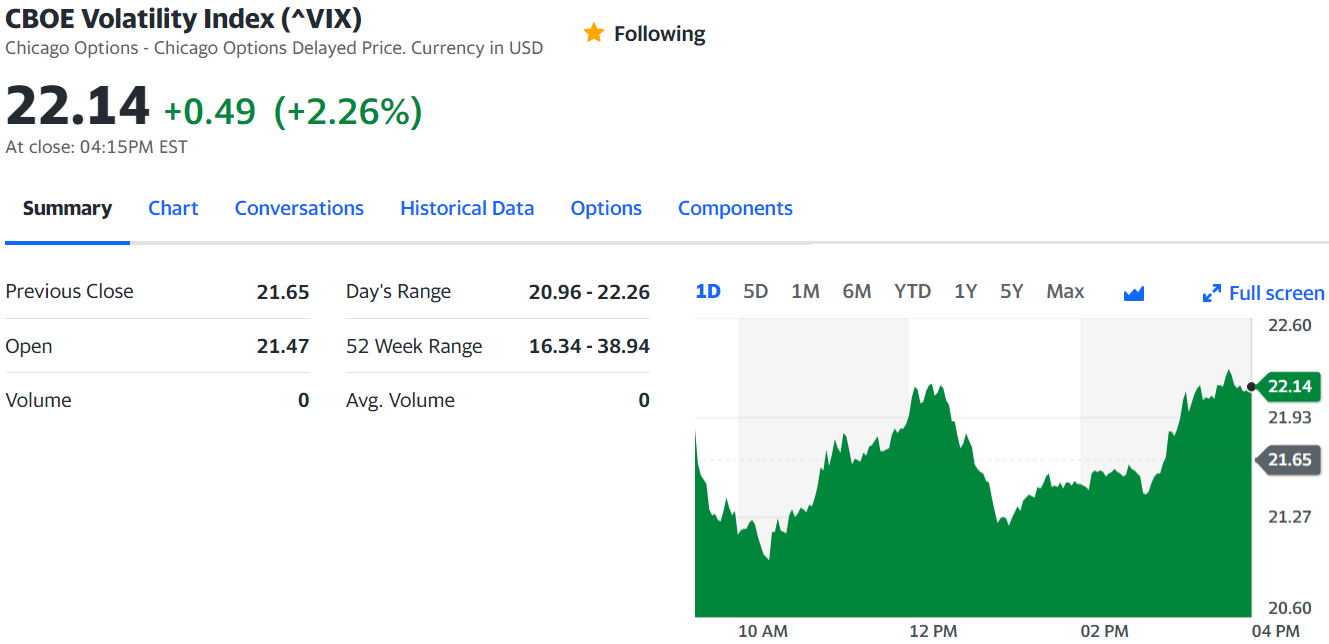Click the 02 PM time axis label
The width and height of the screenshot is (1329, 644).
pos(1104,631)
